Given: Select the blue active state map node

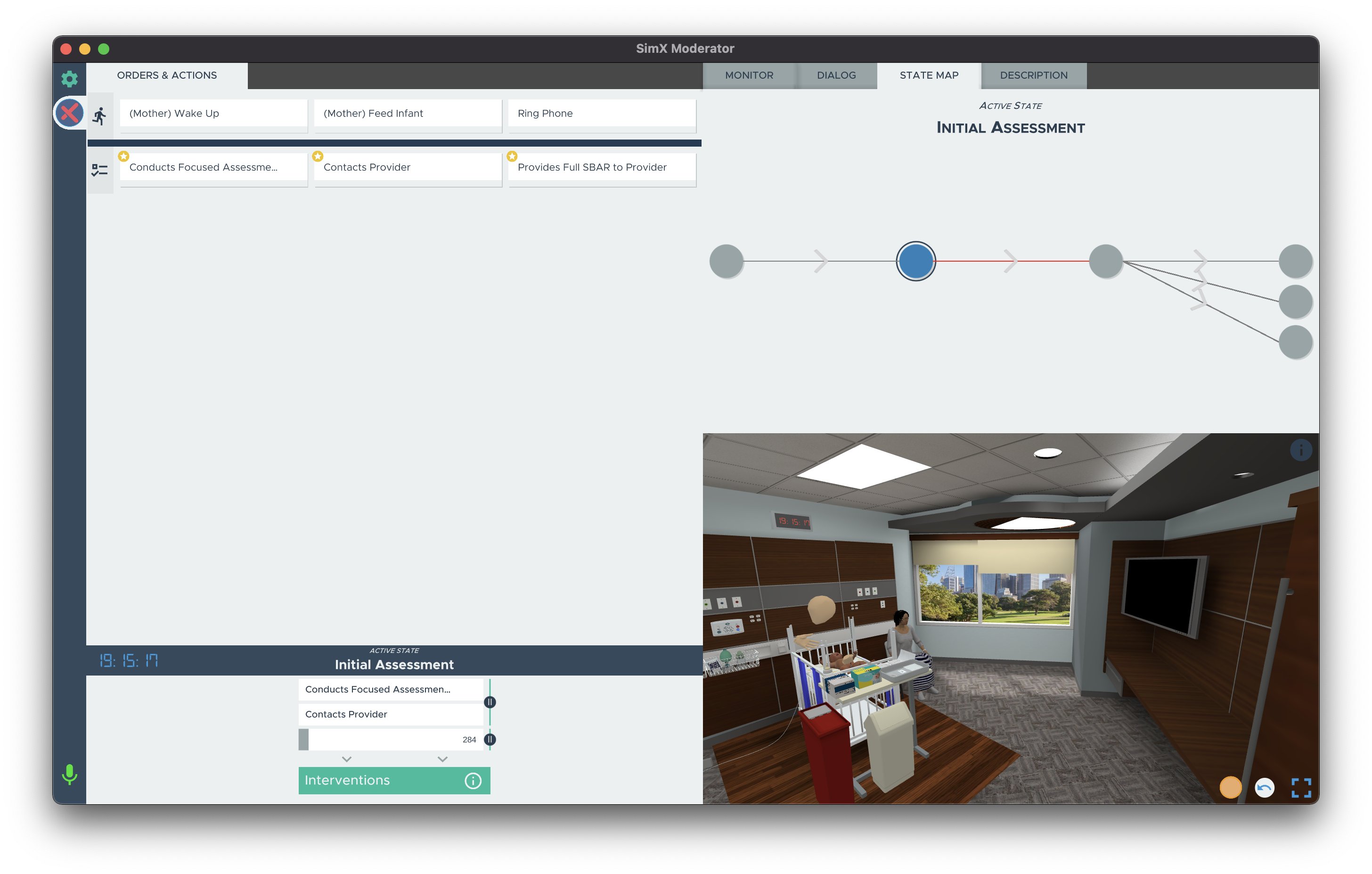Looking at the screenshot, I should (915, 261).
